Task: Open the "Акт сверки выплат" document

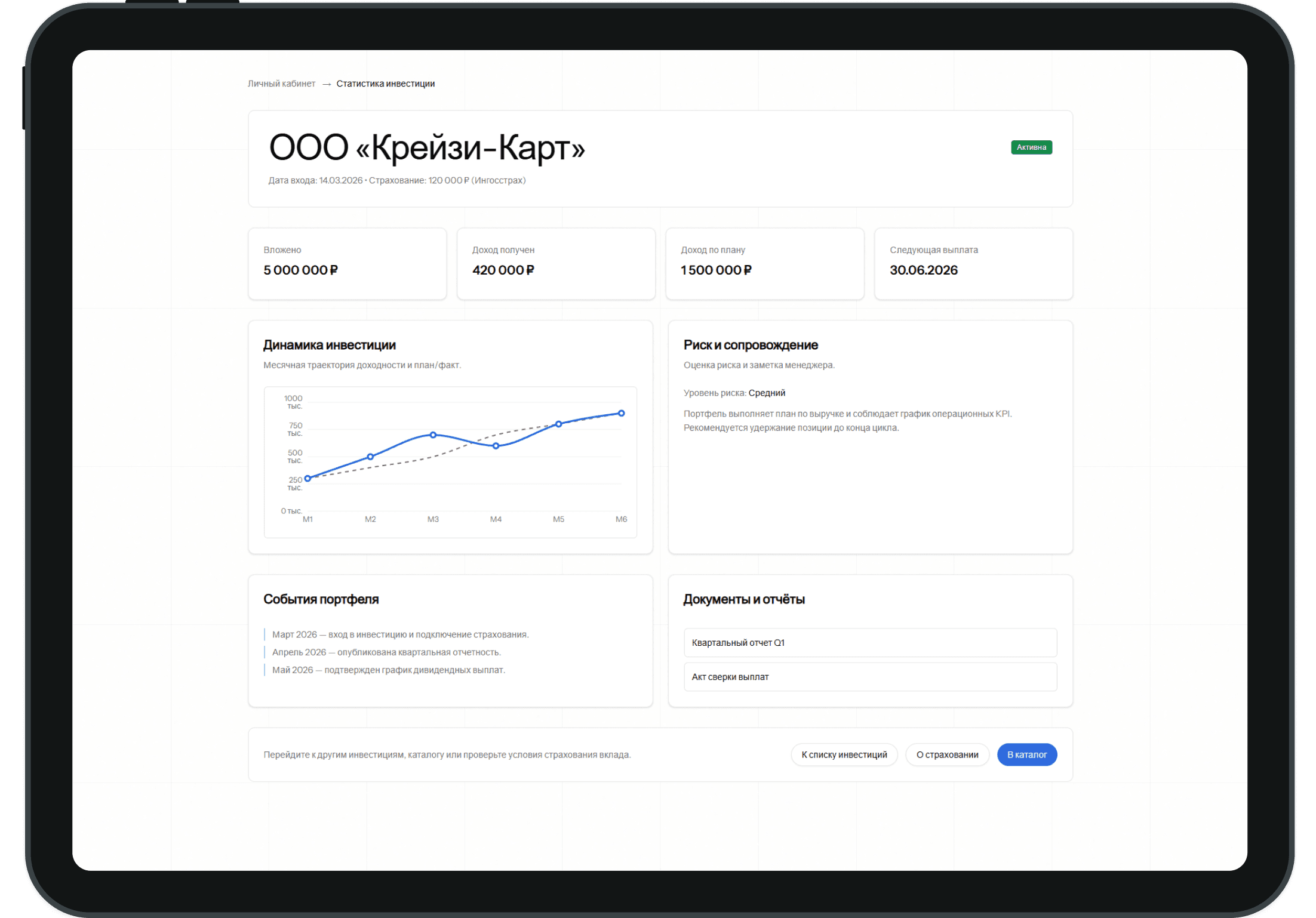Action: click(869, 677)
